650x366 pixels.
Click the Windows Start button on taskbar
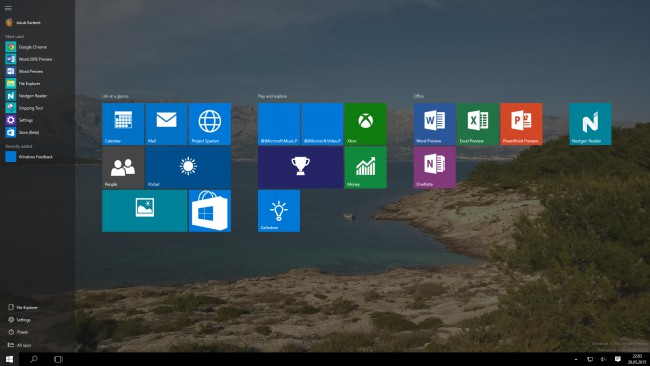(x=9, y=359)
